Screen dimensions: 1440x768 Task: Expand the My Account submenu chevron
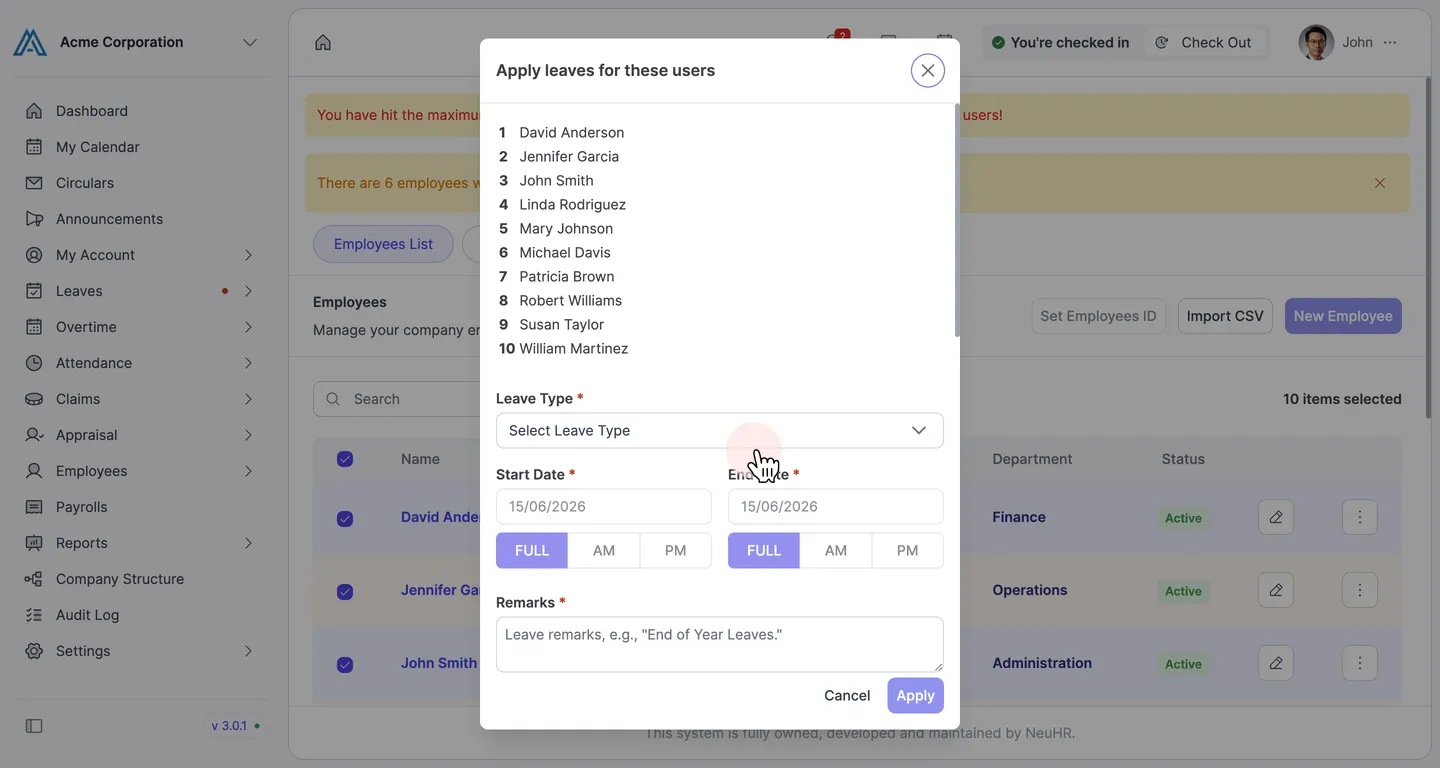248,255
